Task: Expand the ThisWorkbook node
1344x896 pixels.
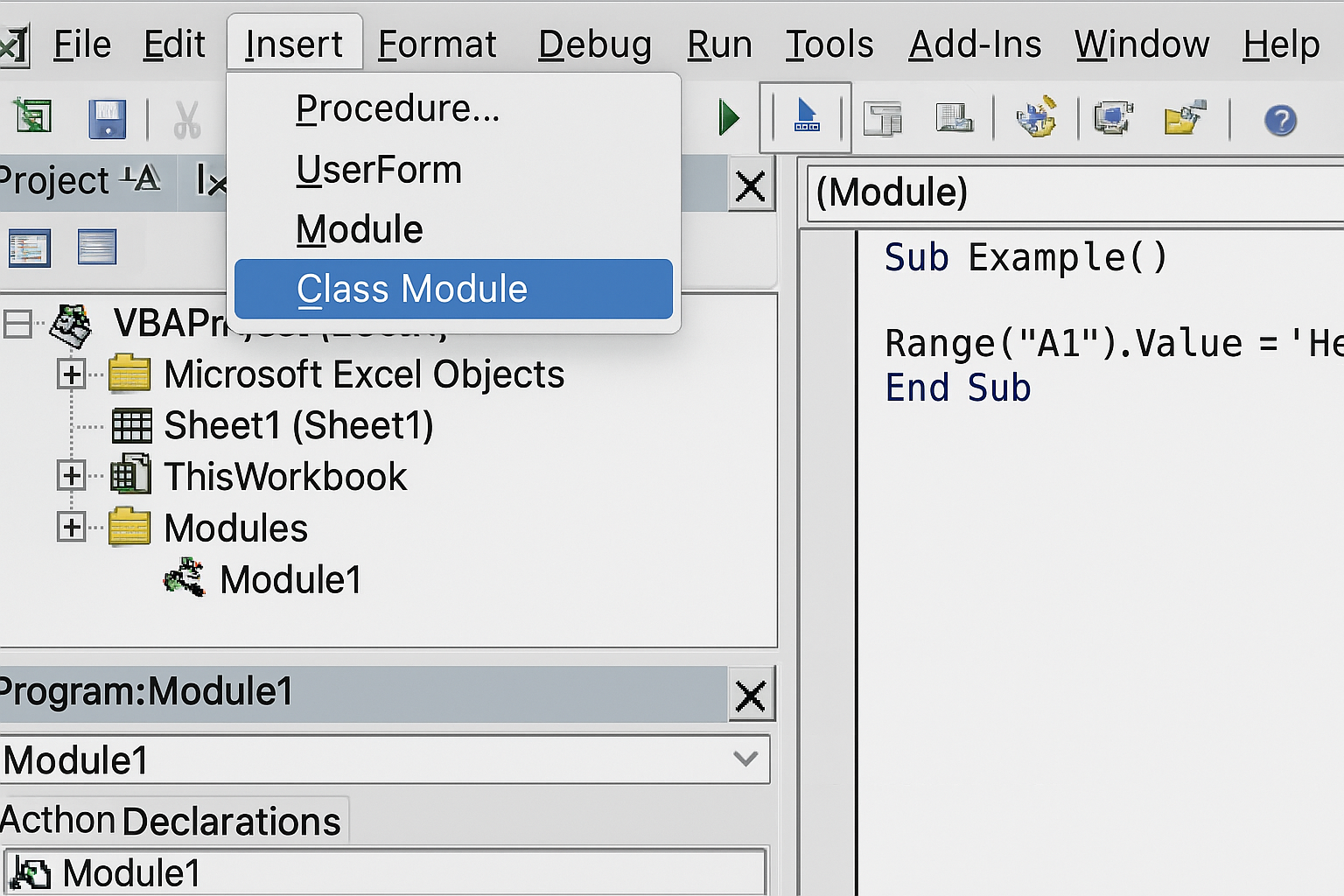Action: pos(72,476)
